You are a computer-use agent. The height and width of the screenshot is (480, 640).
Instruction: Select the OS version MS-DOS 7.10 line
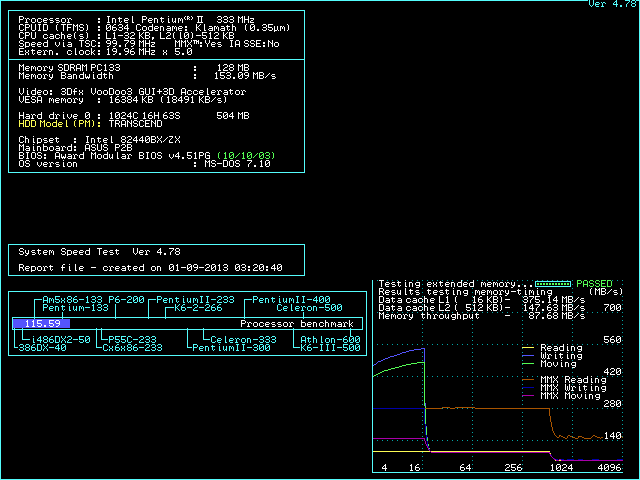pyautogui.click(x=144, y=164)
